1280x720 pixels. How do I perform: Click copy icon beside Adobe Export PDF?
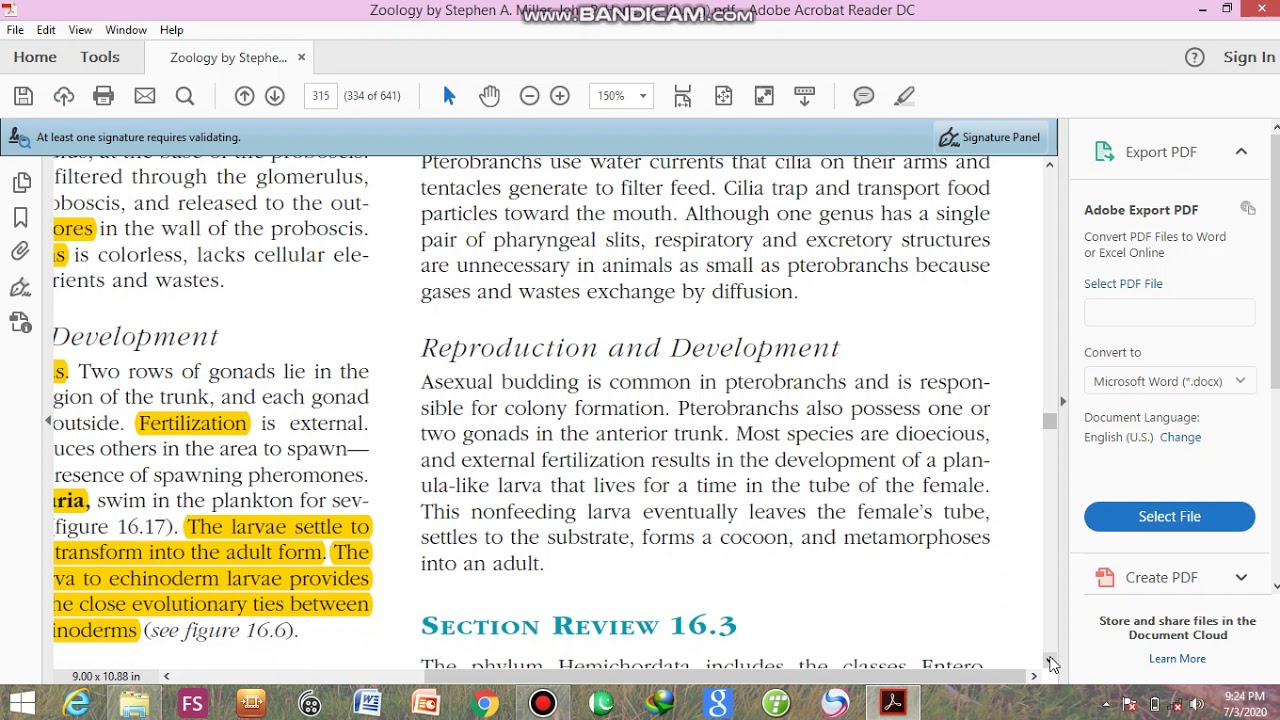(x=1248, y=208)
